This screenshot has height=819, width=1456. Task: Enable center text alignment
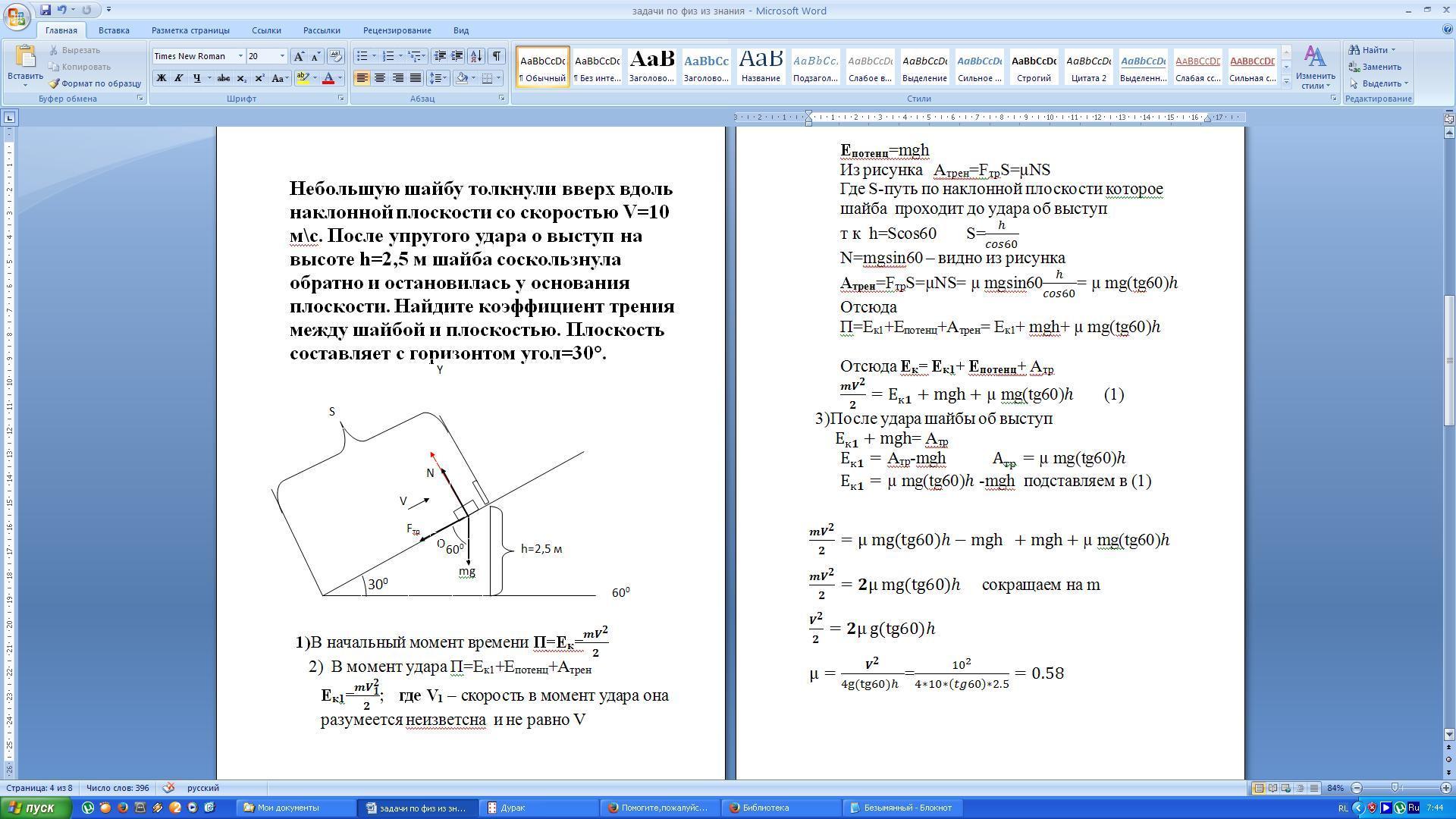[x=380, y=78]
